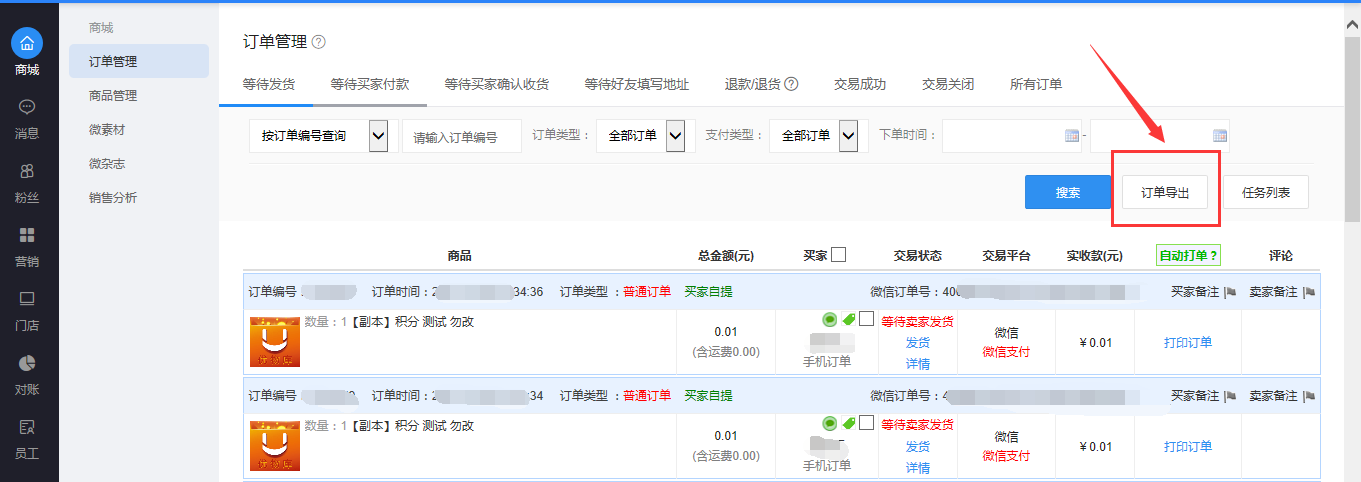The width and height of the screenshot is (1361, 482).
Task: Open the 消息 messages sidebar icon
Action: [x=27, y=108]
